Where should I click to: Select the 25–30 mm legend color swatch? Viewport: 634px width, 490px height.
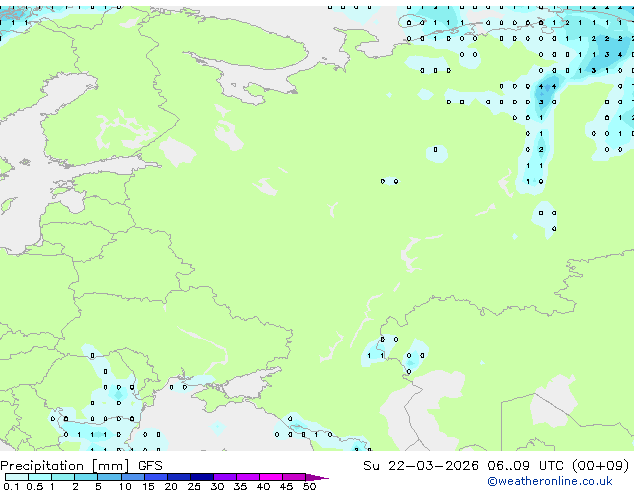pos(201,477)
